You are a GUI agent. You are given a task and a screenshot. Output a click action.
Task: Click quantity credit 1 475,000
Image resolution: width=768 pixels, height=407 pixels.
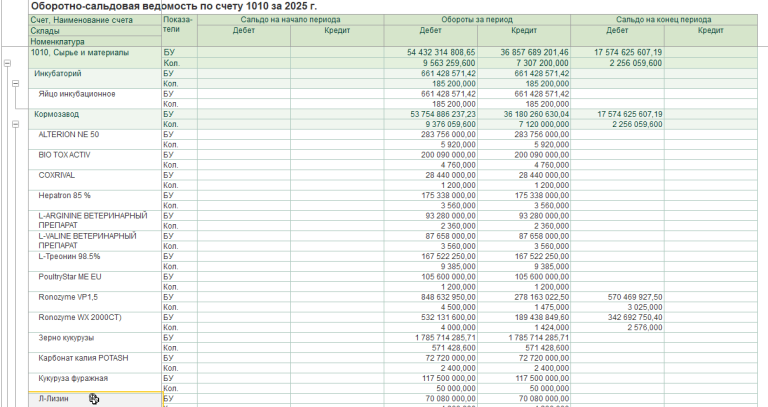[x=552, y=307]
